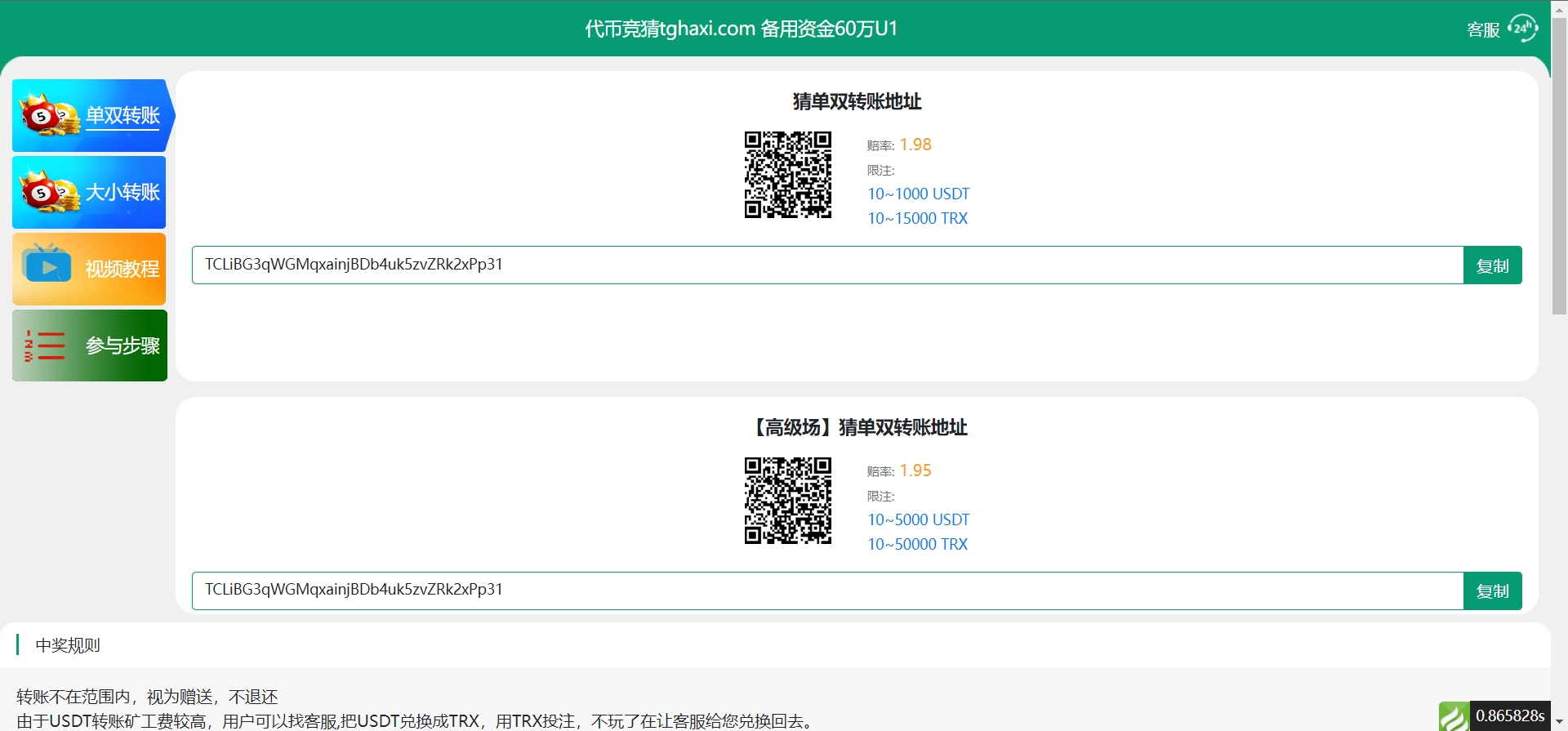The image size is (1568, 731).
Task: Open the 参与步骤 sidebar tab
Action: [x=90, y=345]
